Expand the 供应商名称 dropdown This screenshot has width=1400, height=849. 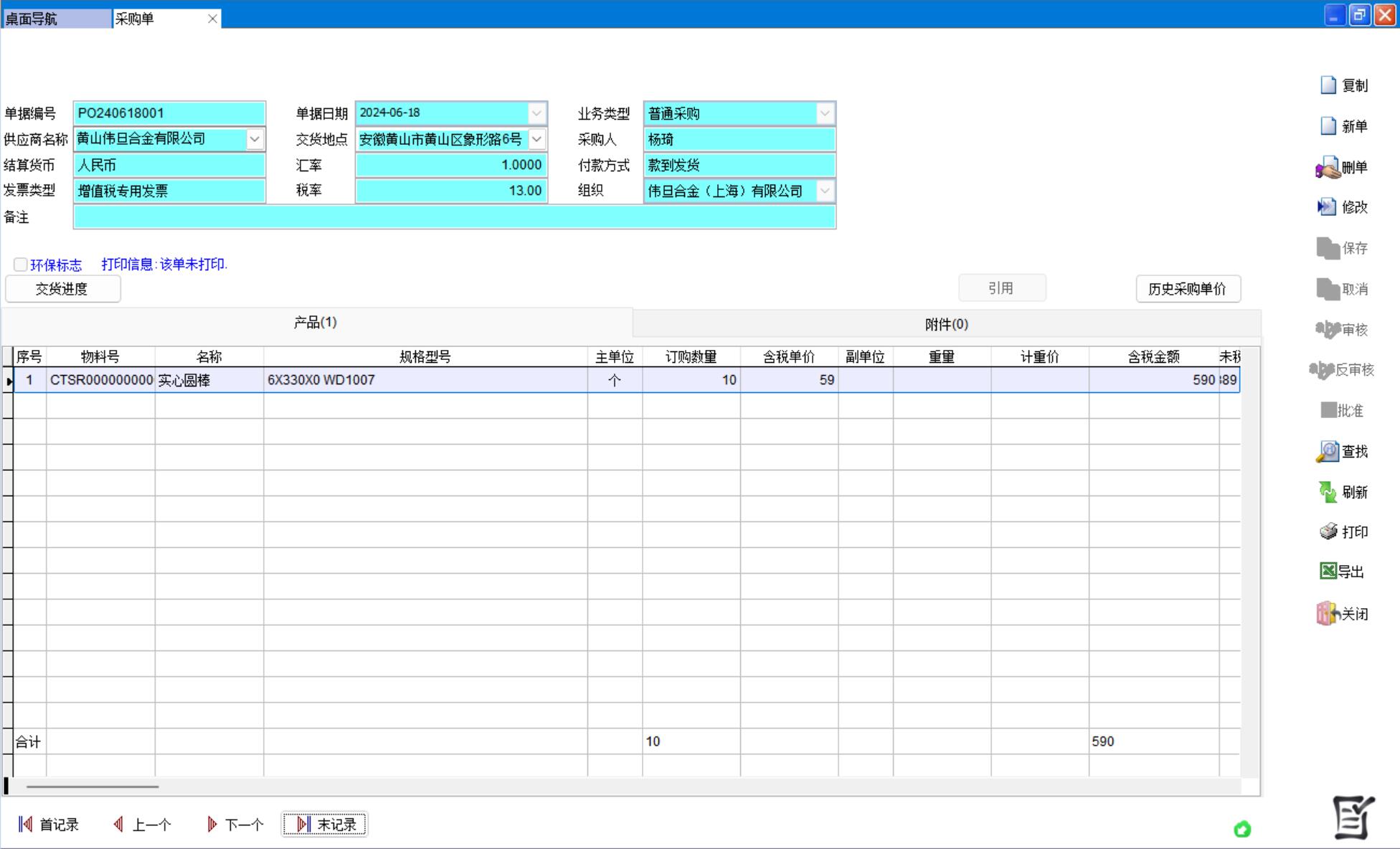[255, 139]
